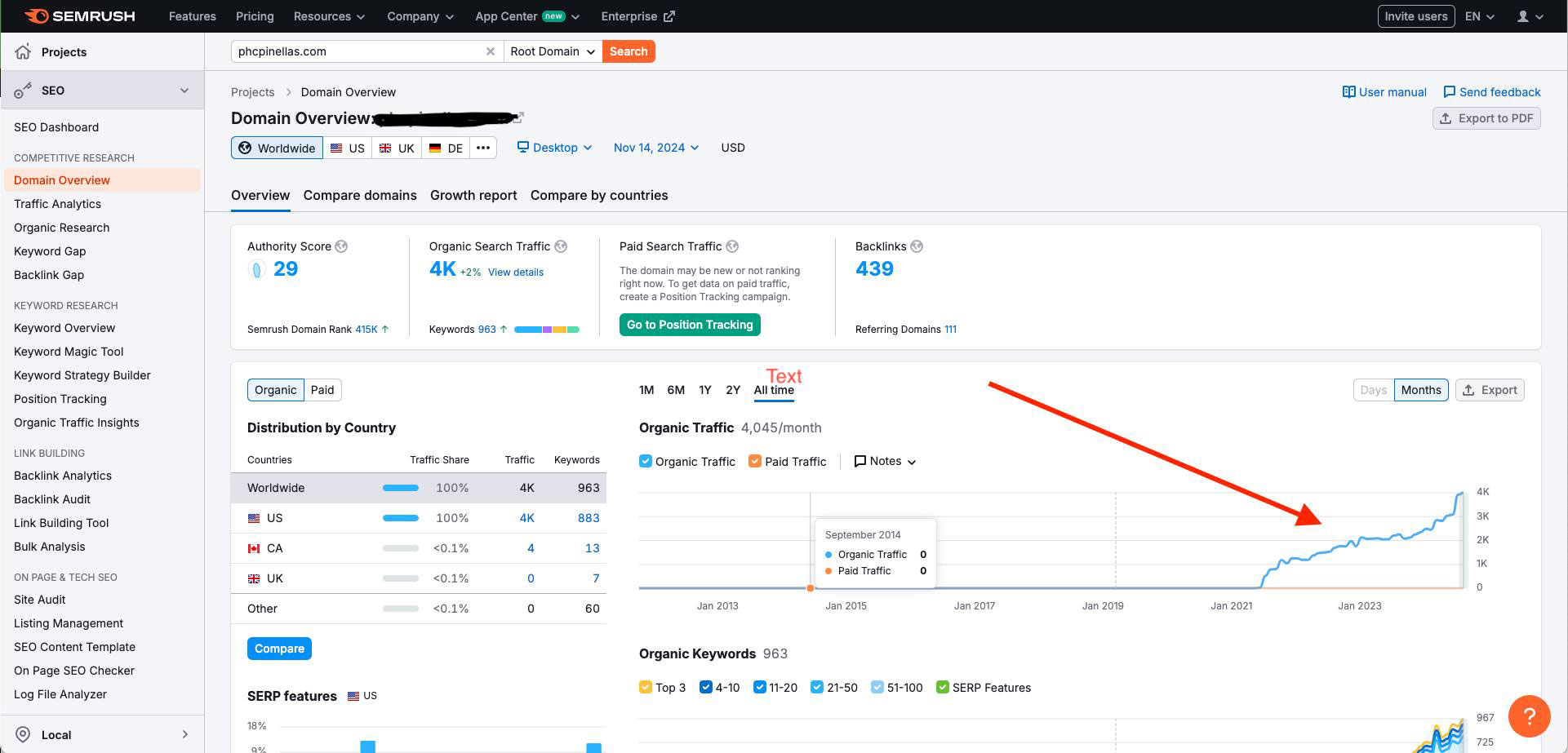Click Paid Search Traffic info icon
1568x753 pixels.
pyautogui.click(x=732, y=246)
